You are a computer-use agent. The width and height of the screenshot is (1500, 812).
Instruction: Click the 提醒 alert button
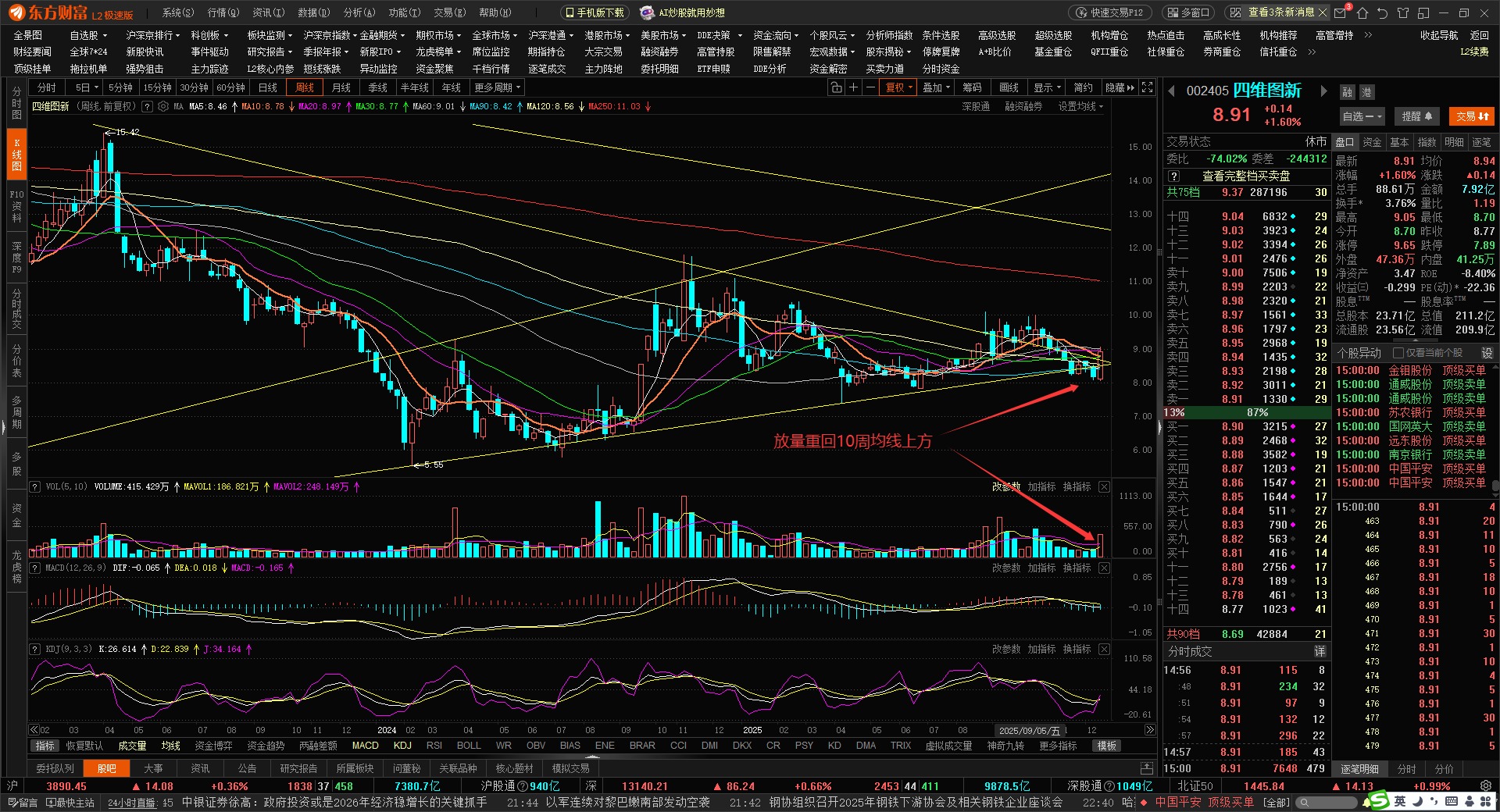point(1416,116)
